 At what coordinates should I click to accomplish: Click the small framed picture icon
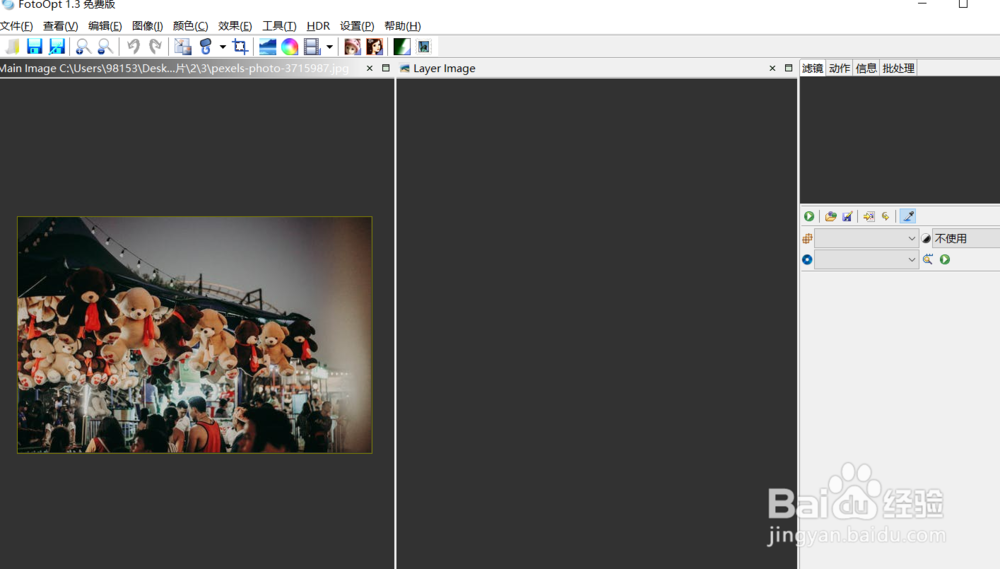423,47
